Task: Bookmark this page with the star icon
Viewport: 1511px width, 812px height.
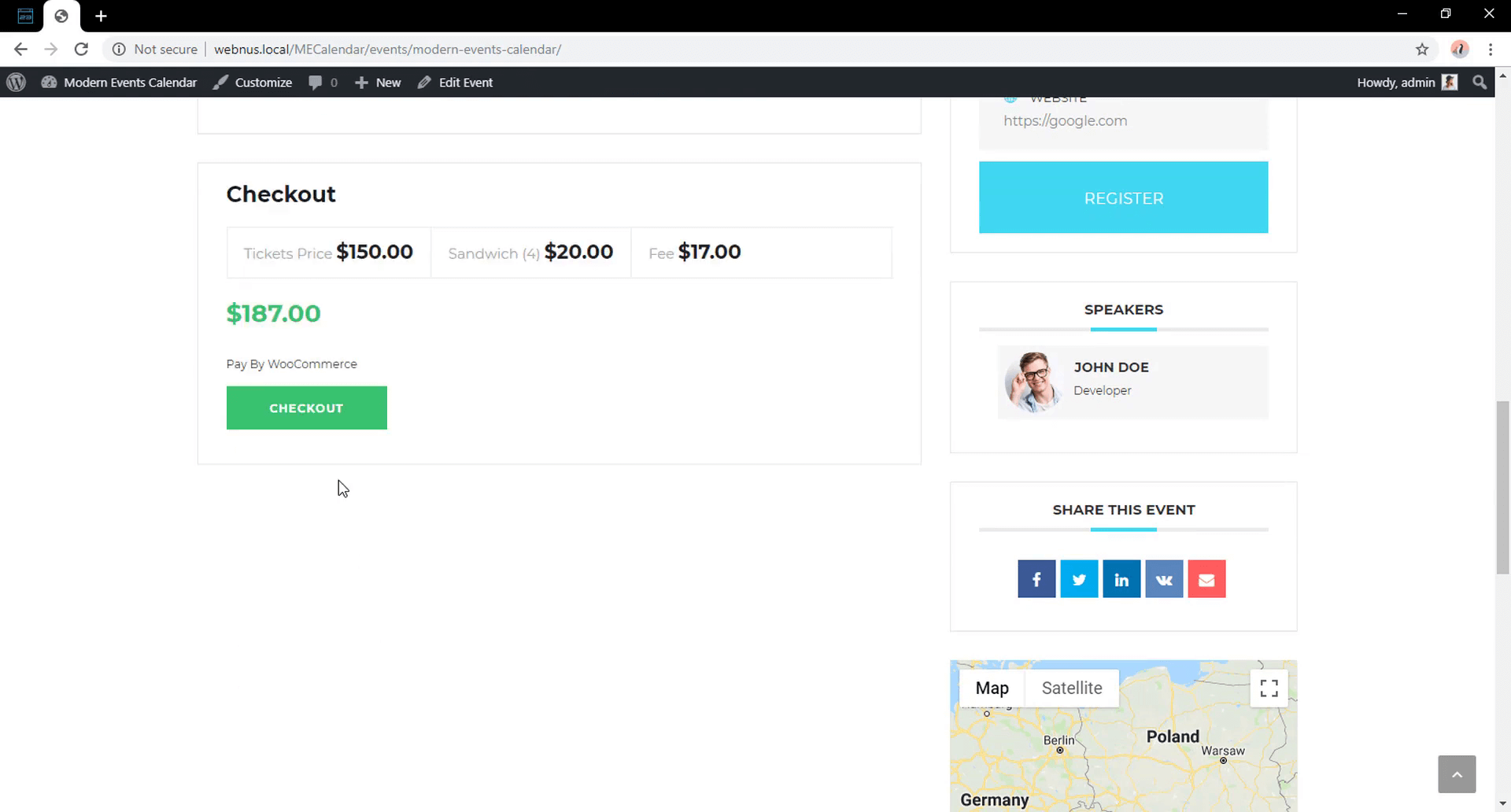Action: (x=1422, y=49)
